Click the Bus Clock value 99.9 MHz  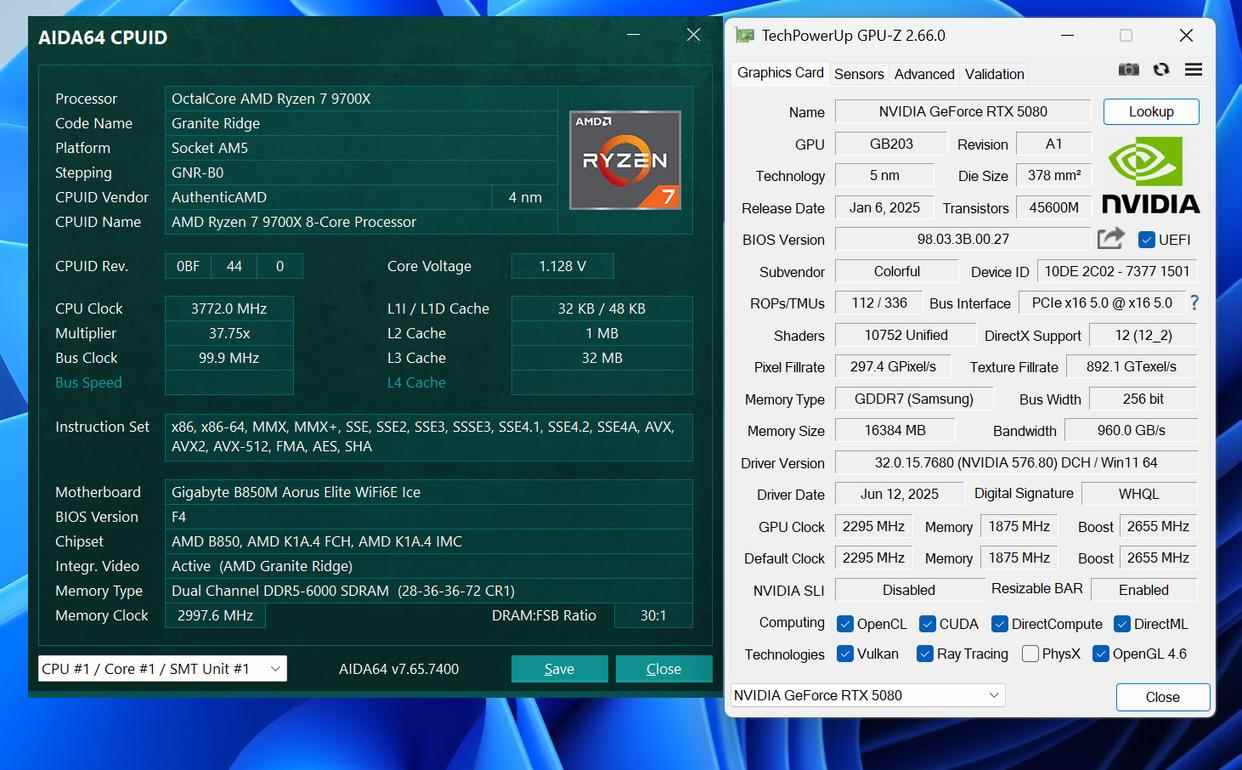pyautogui.click(x=229, y=358)
